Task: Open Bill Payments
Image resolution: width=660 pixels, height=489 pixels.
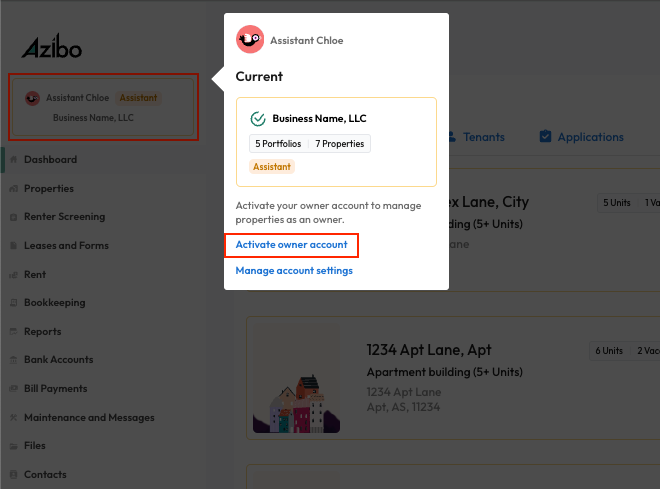Action: 56,388
